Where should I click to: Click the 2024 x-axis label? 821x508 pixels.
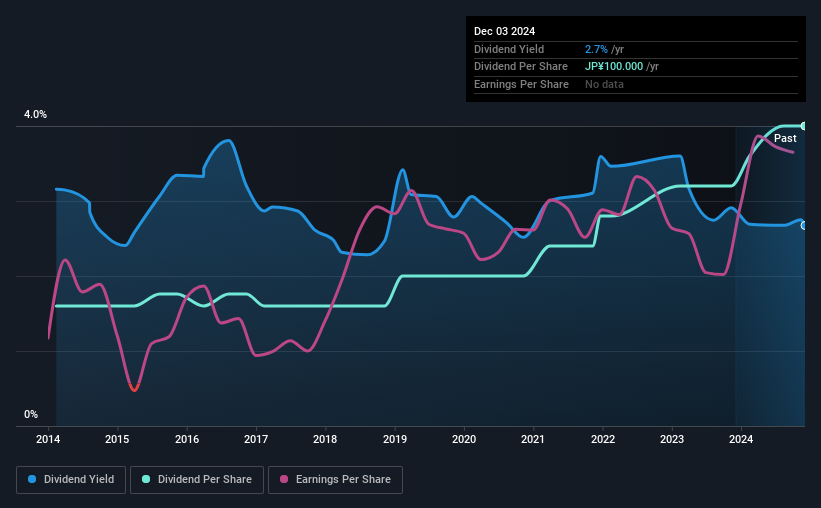(x=741, y=439)
